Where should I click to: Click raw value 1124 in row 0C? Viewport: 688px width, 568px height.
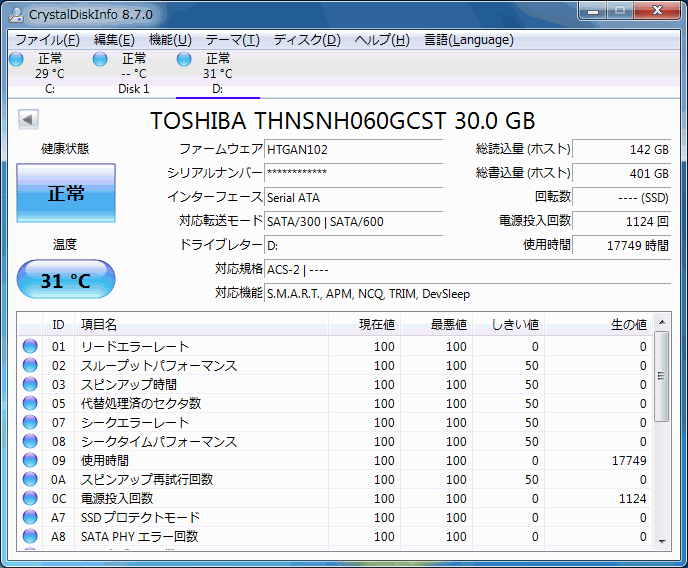[x=632, y=499]
